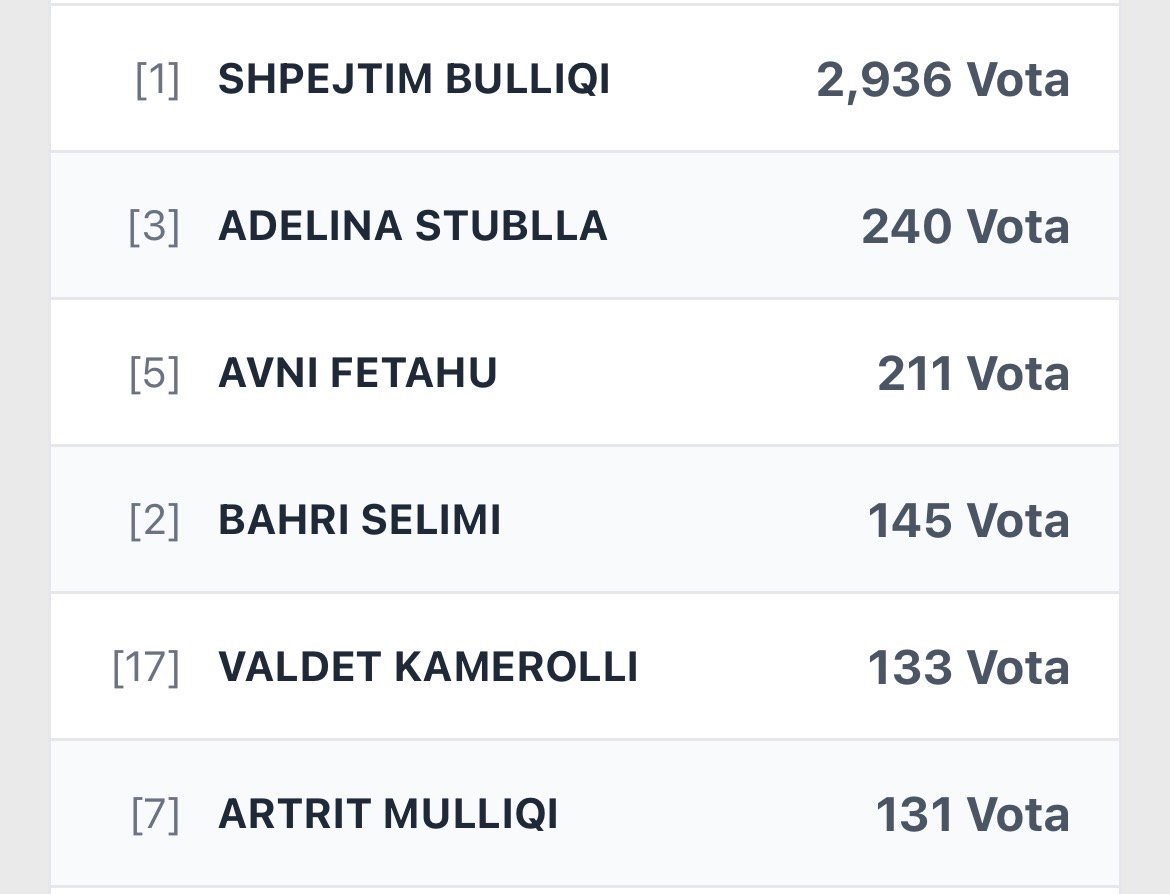Choose candidate BAHRI SELIMI

(359, 521)
